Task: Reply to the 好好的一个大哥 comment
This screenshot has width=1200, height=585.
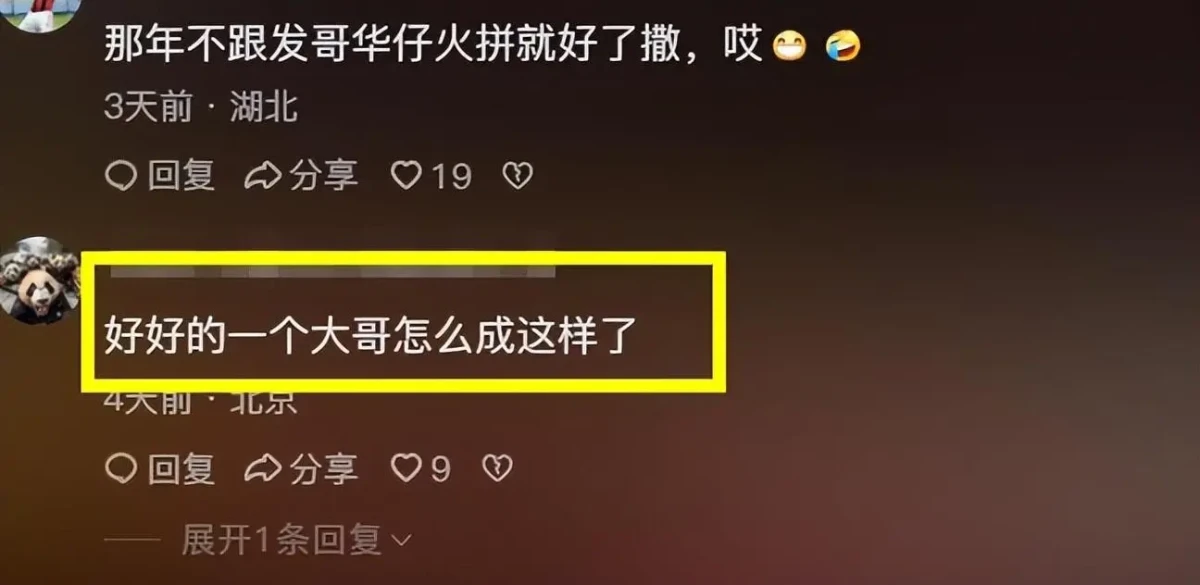Action: click(160, 467)
